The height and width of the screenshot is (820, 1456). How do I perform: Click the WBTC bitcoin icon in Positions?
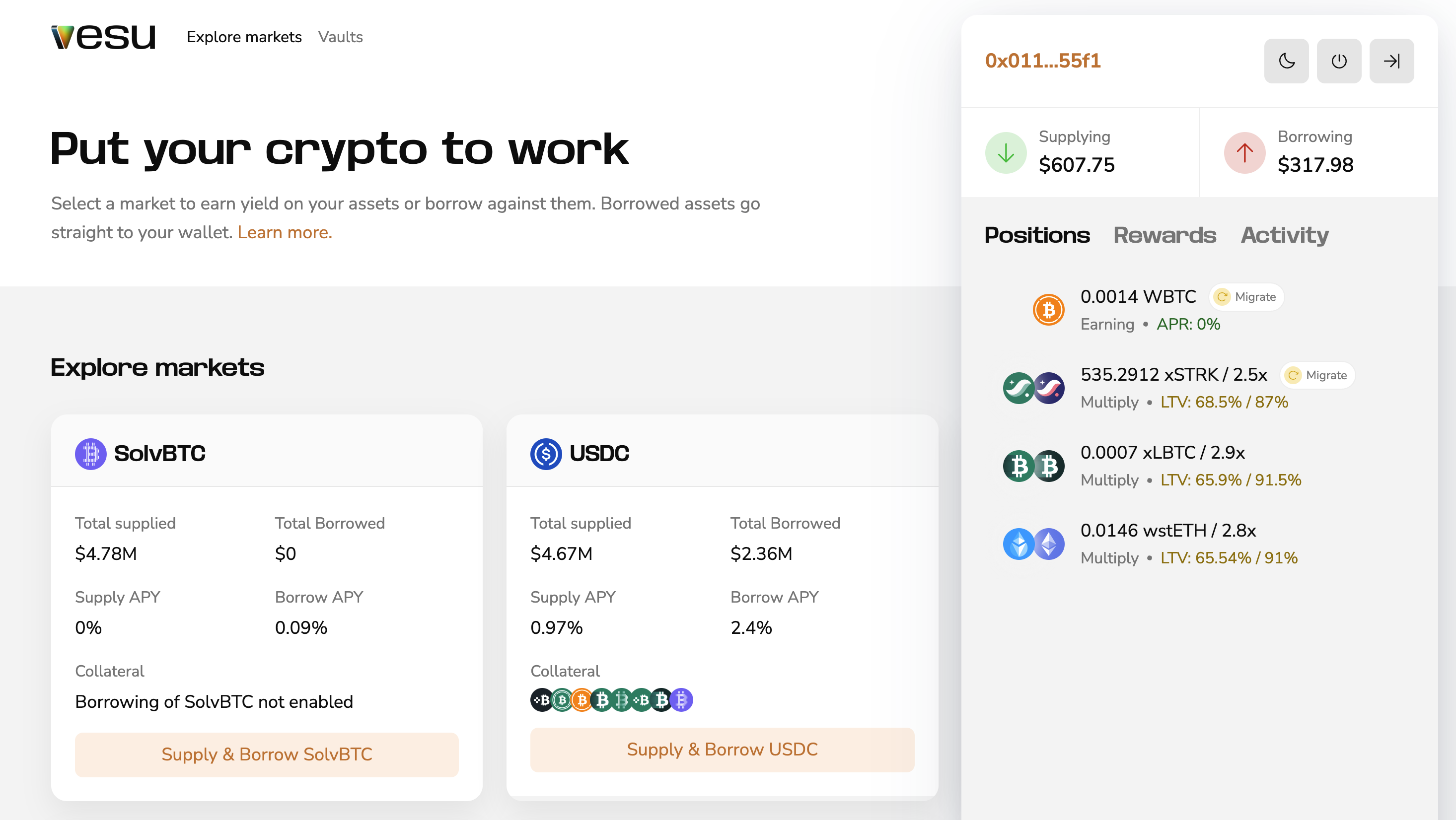click(x=1047, y=309)
